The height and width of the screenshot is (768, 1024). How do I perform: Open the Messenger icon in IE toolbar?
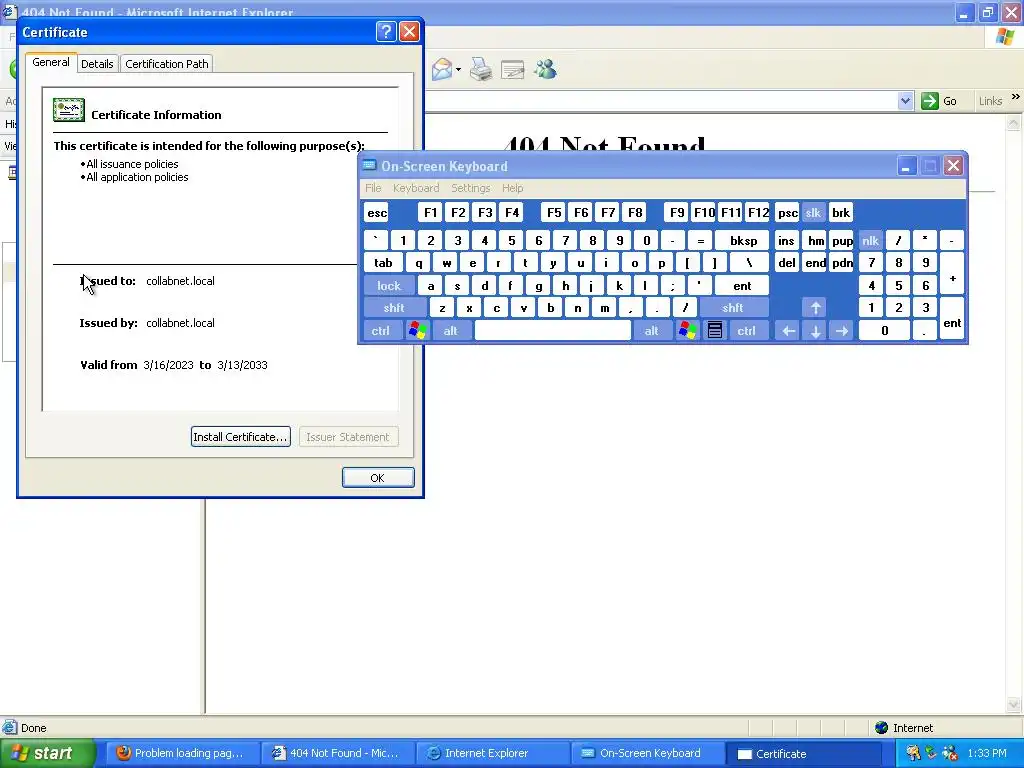(545, 69)
